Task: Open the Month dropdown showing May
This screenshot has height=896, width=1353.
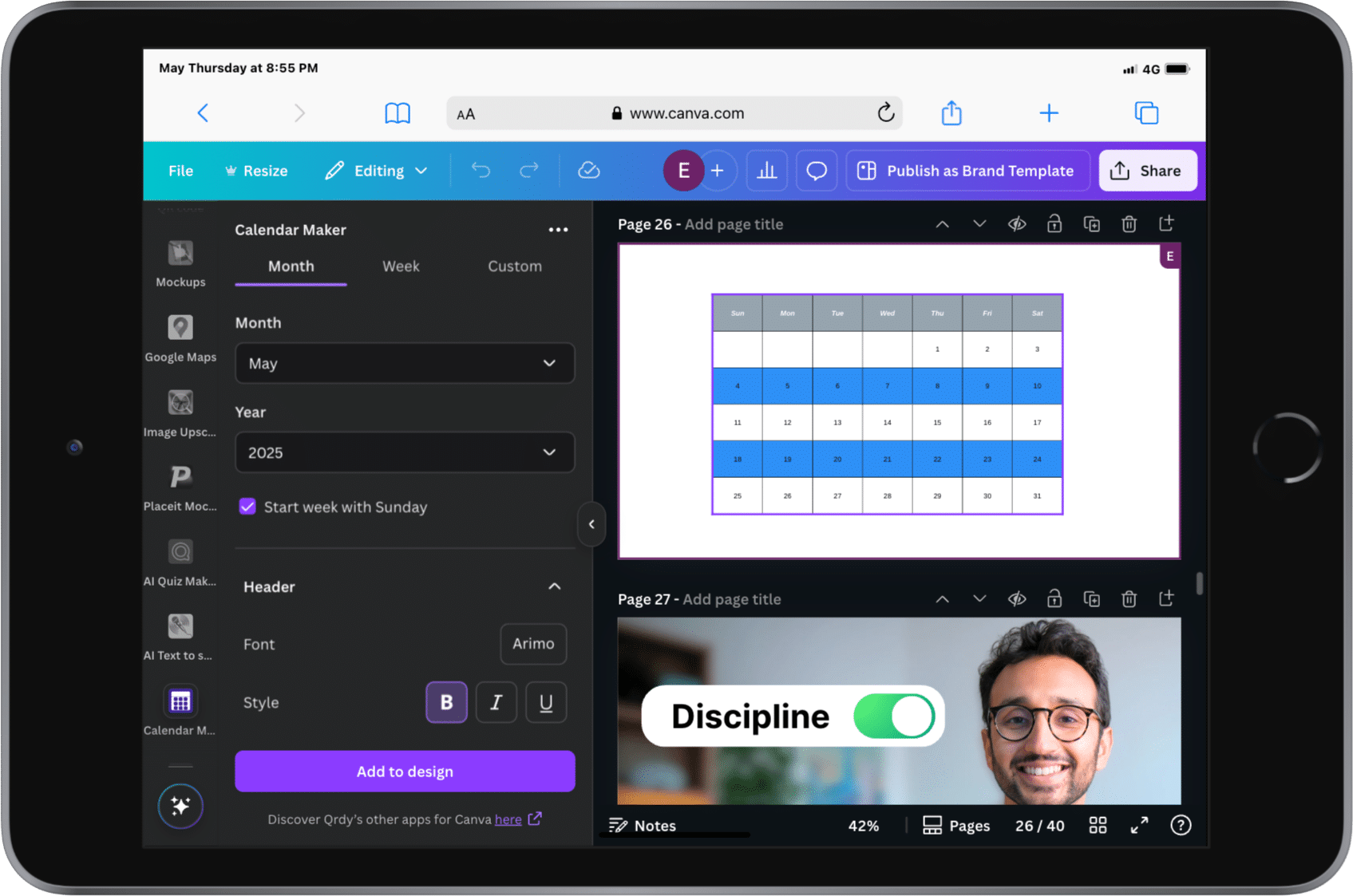Action: [x=405, y=363]
